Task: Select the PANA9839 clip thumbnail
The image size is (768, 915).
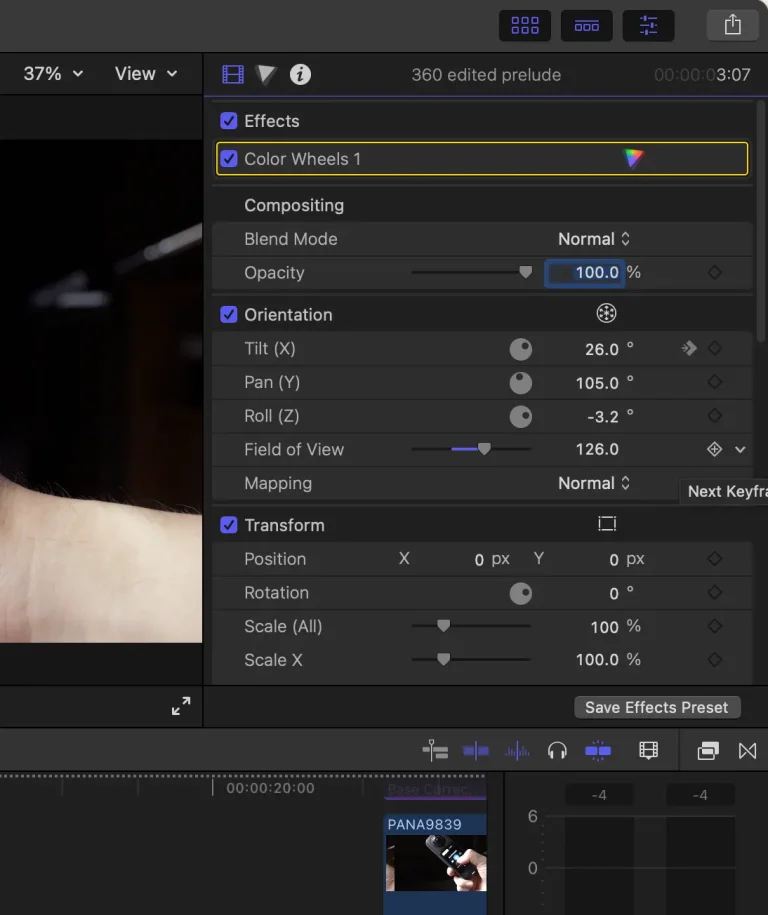Action: [x=436, y=862]
